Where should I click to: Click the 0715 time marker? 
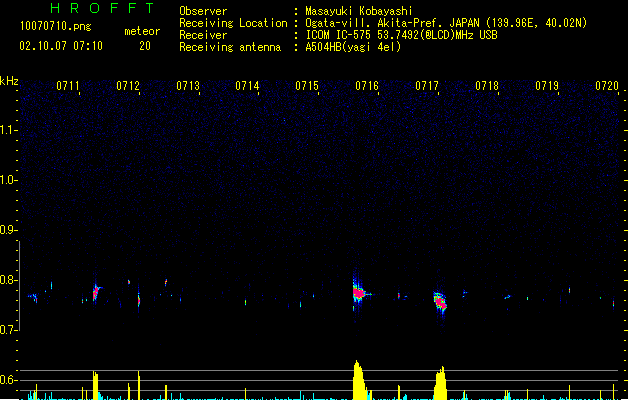click(x=307, y=86)
